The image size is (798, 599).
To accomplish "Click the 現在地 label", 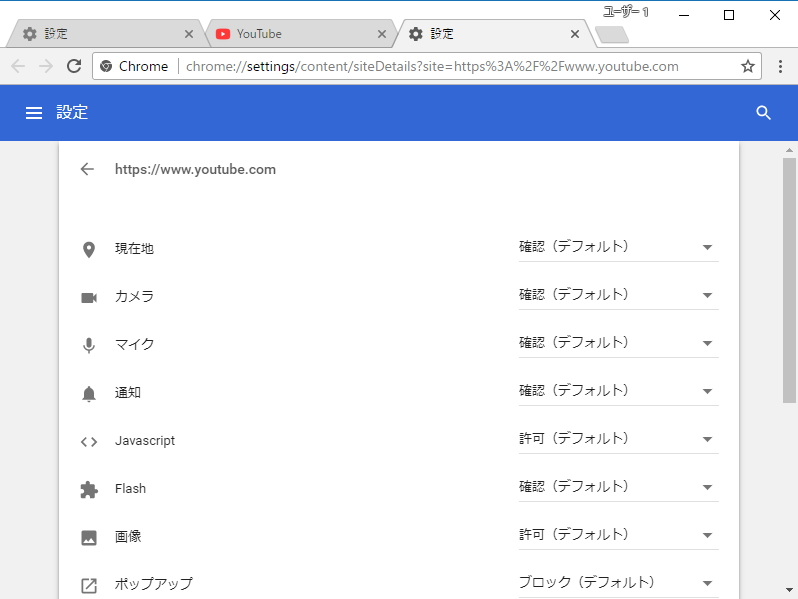I will pyautogui.click(x=134, y=248).
